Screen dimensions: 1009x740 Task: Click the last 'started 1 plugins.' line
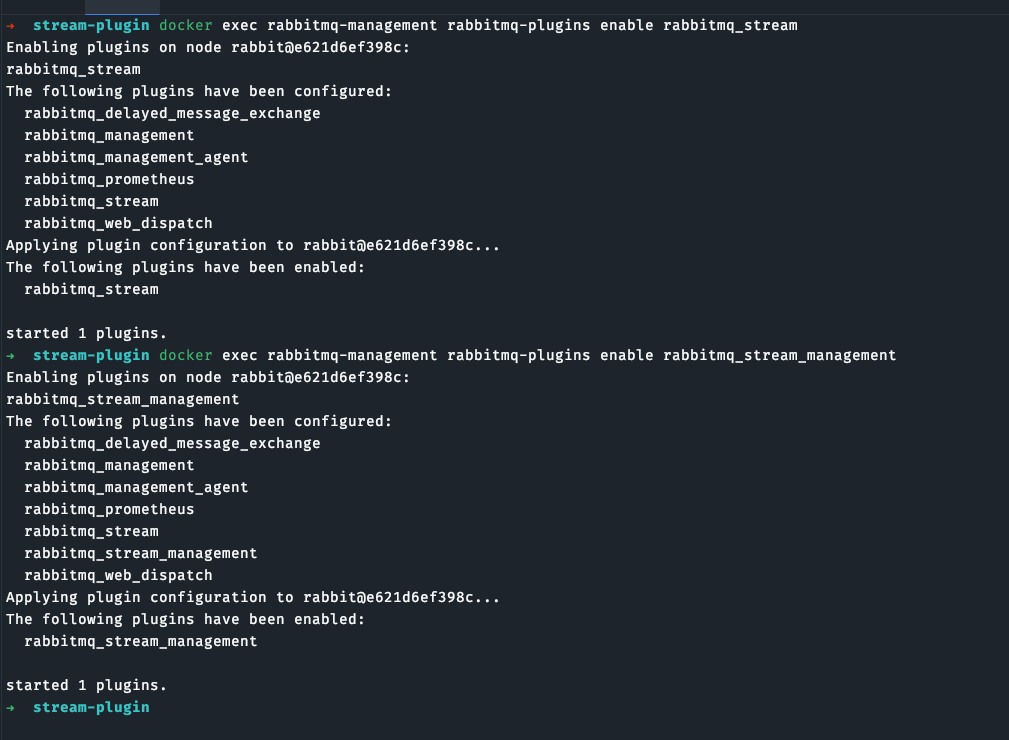pyautogui.click(x=86, y=685)
